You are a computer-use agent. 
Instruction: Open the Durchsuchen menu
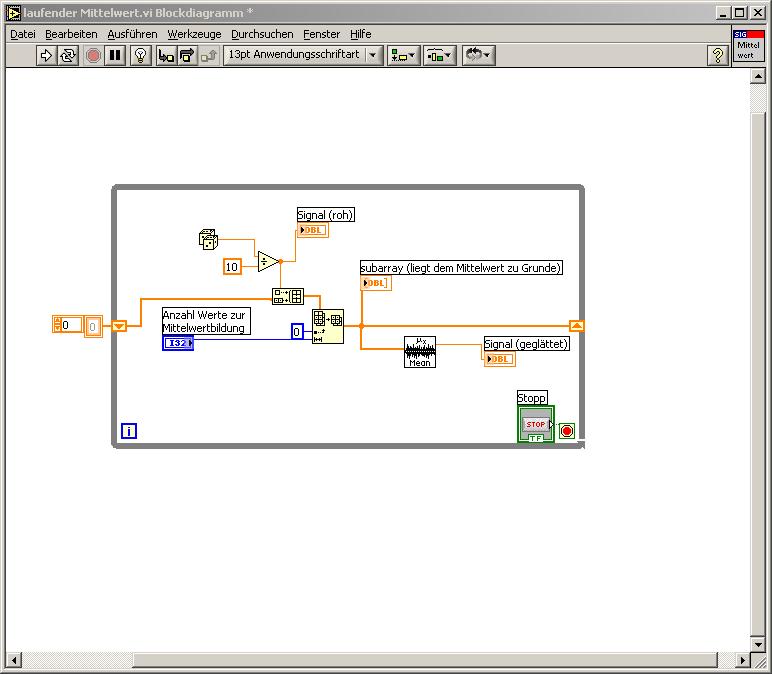coord(262,34)
